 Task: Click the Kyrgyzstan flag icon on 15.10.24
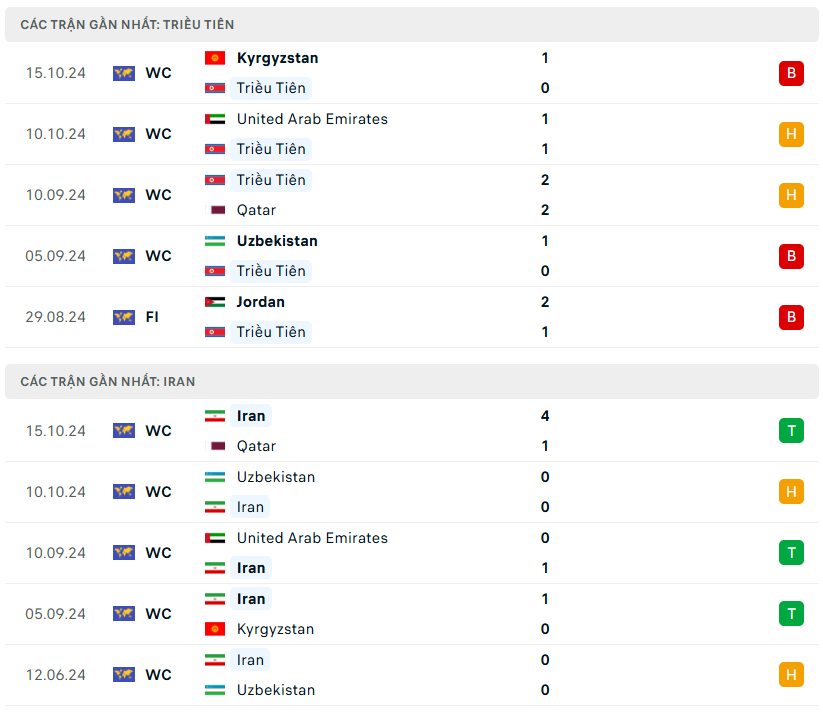click(x=214, y=58)
